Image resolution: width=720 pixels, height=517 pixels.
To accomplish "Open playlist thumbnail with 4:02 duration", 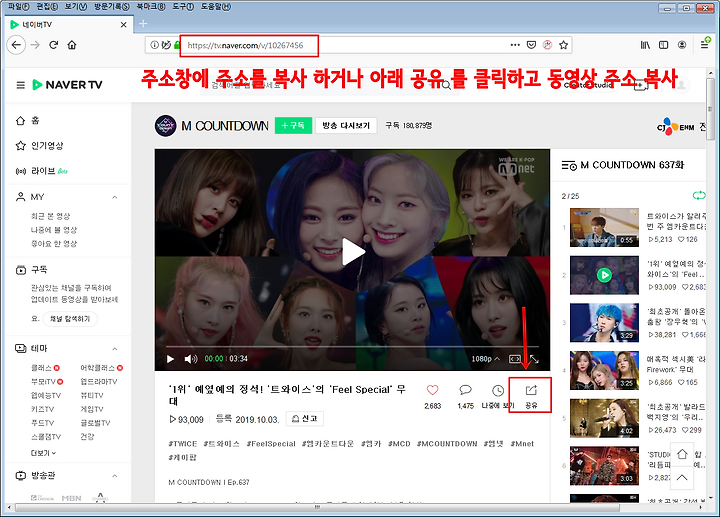I will pyautogui.click(x=604, y=418).
